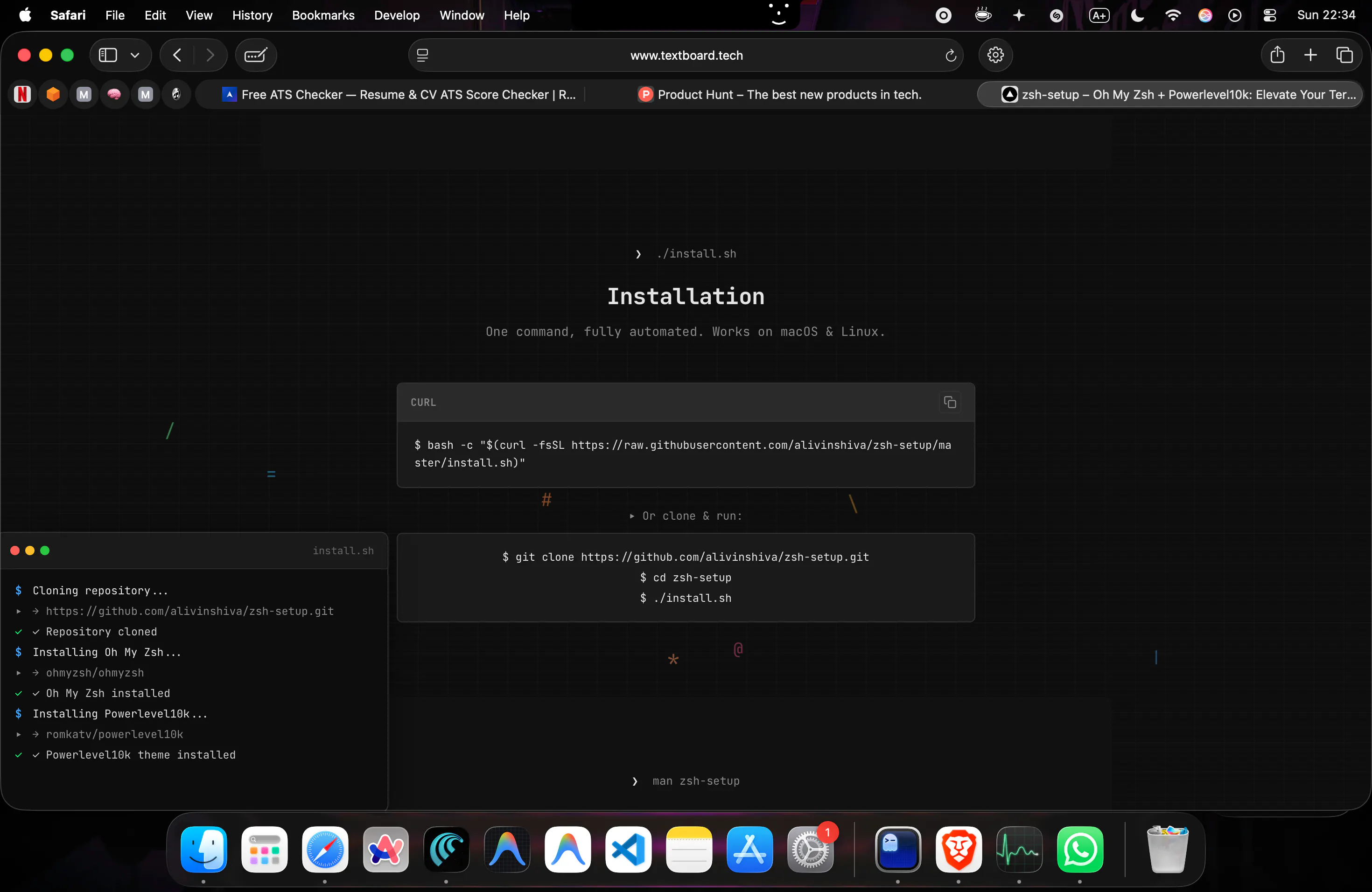Open Finder from the Dock
Viewport: 1372px width, 892px height.
[x=203, y=850]
